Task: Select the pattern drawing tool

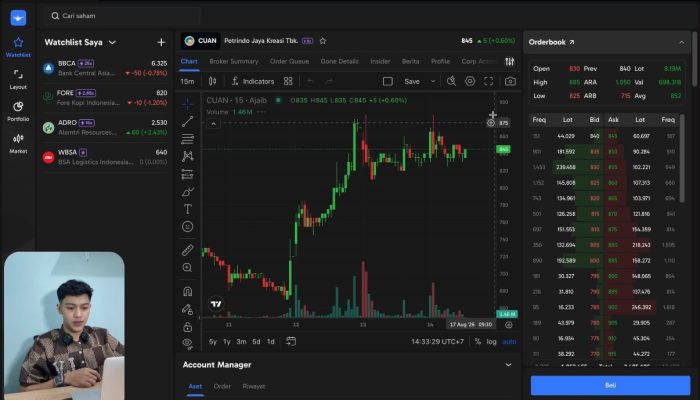Action: [188, 156]
